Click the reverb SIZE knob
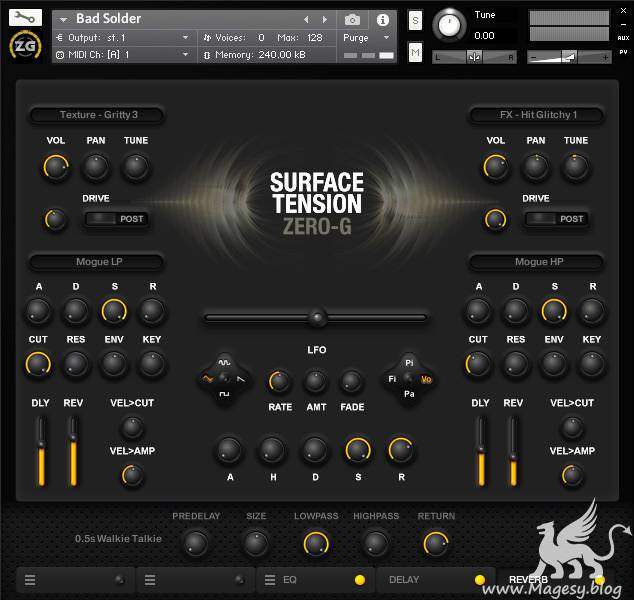The height and width of the screenshot is (600, 634). [256, 543]
